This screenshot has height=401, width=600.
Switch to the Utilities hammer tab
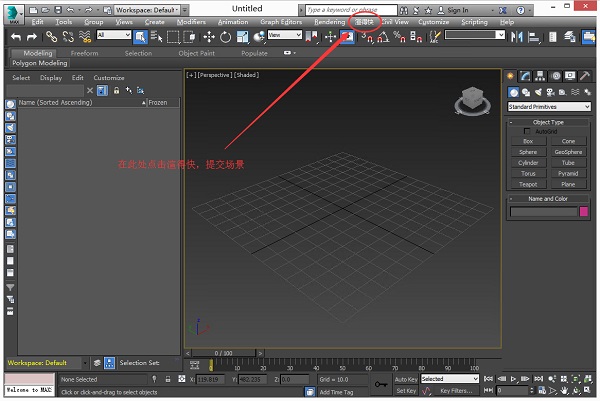click(583, 76)
